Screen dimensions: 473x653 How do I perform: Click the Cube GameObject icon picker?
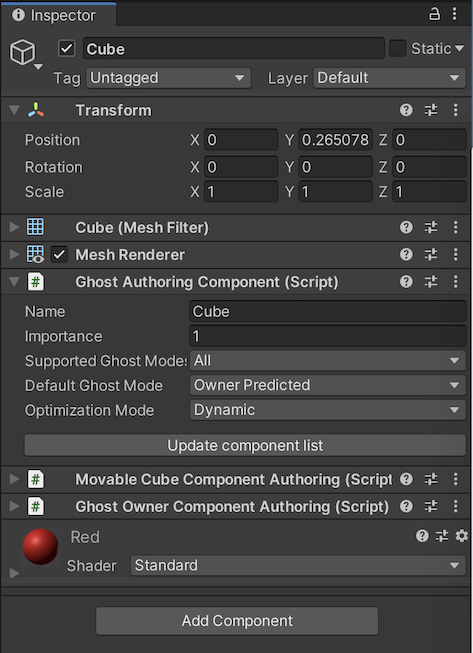25,53
